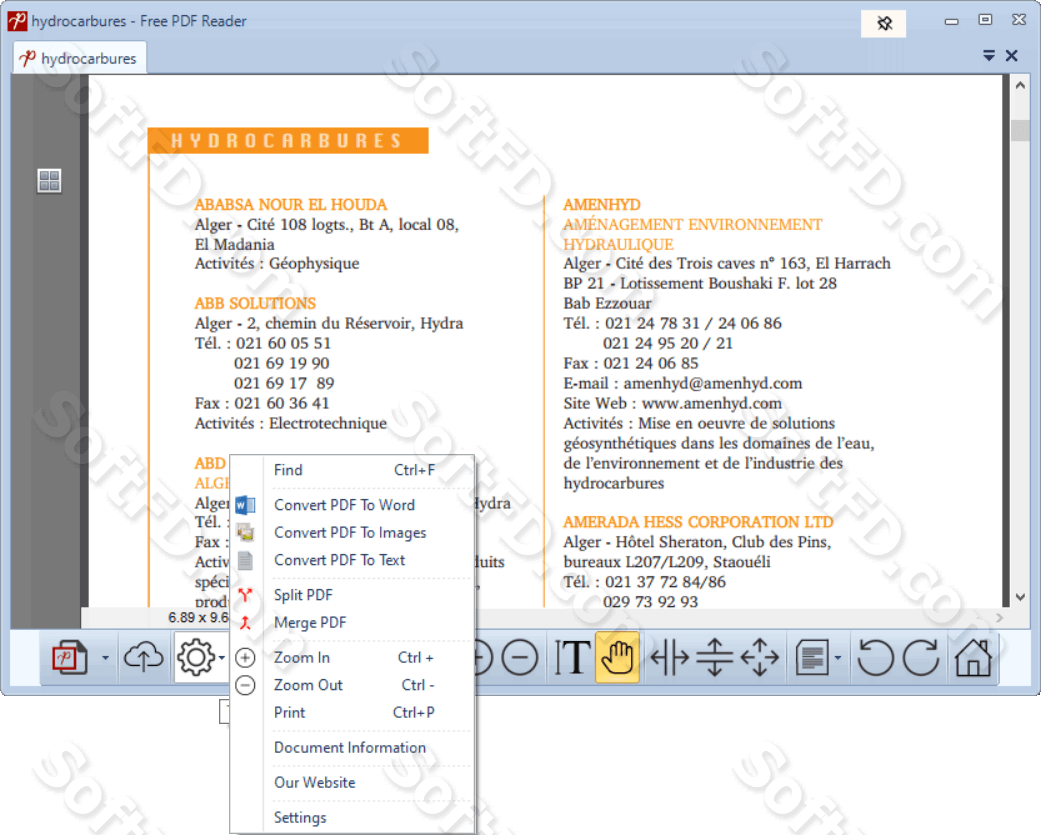Viewport: 1041px width, 835px height.
Task: Click the home icon in the toolbar
Action: tap(973, 658)
